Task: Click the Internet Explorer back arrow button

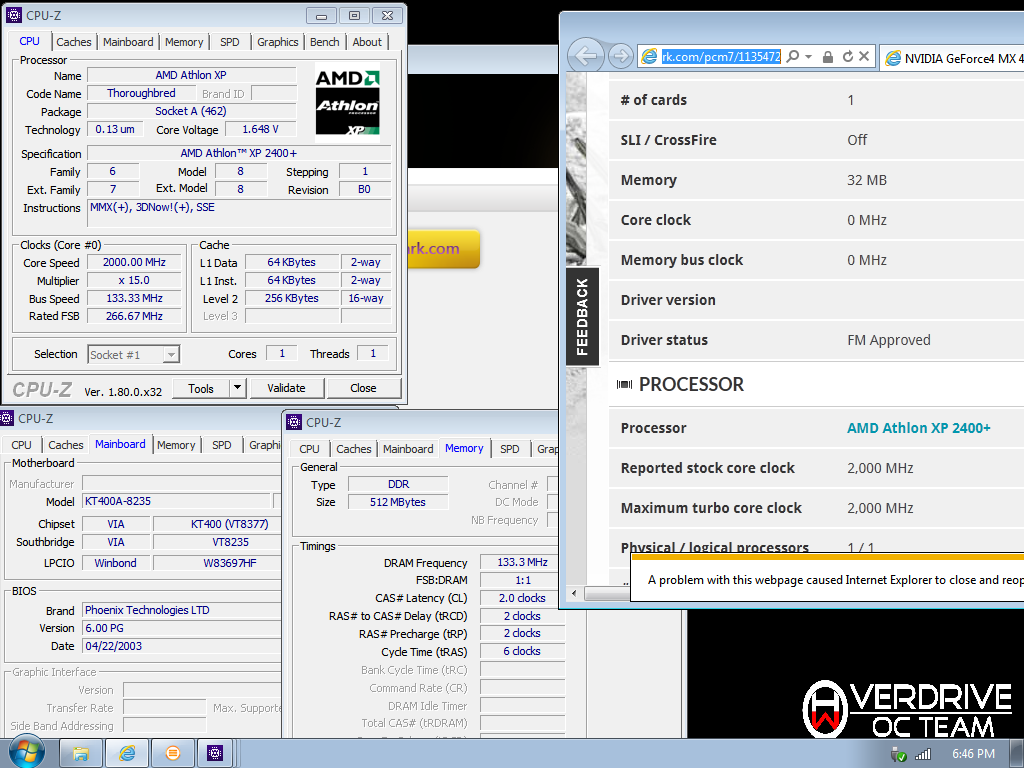Action: pos(585,56)
